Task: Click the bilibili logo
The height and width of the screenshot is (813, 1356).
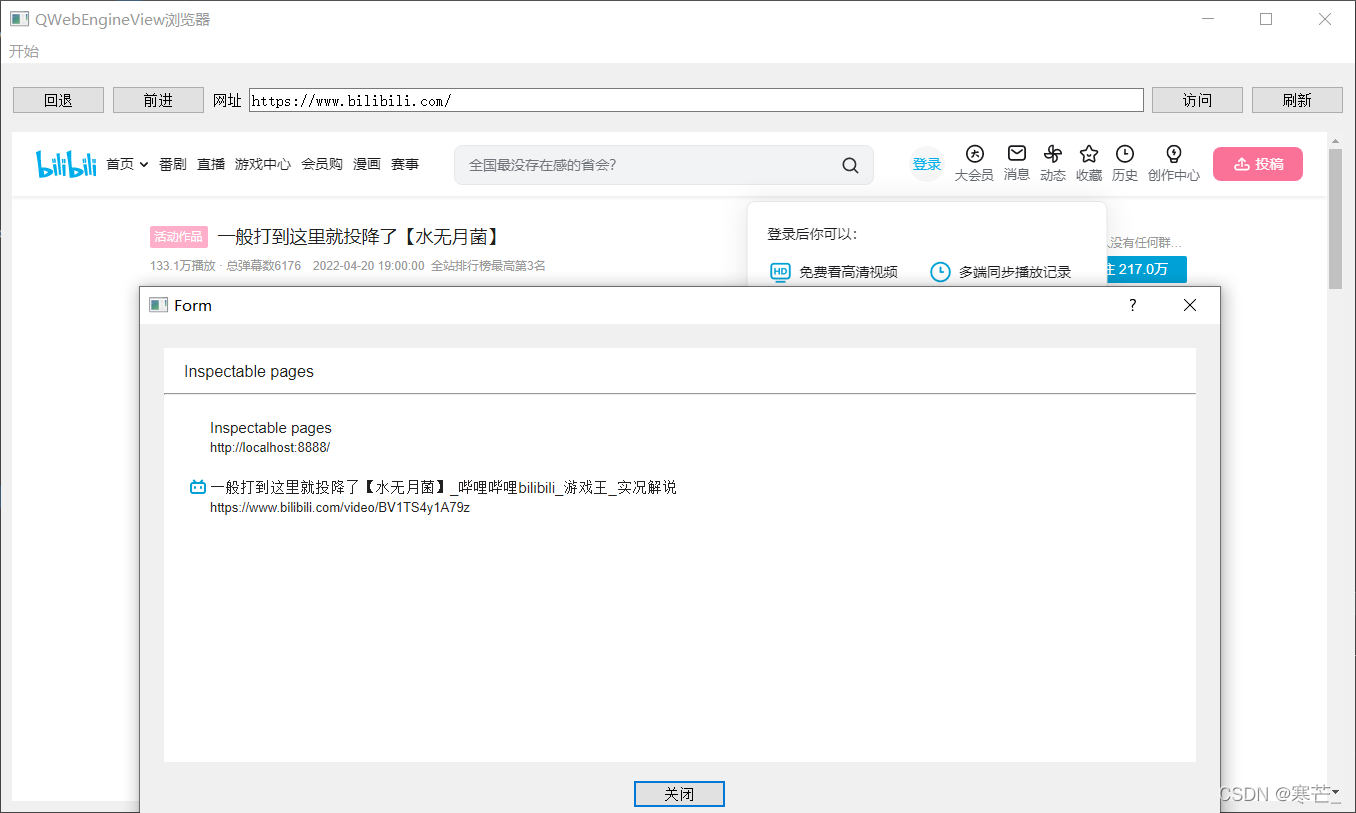Action: pos(66,164)
